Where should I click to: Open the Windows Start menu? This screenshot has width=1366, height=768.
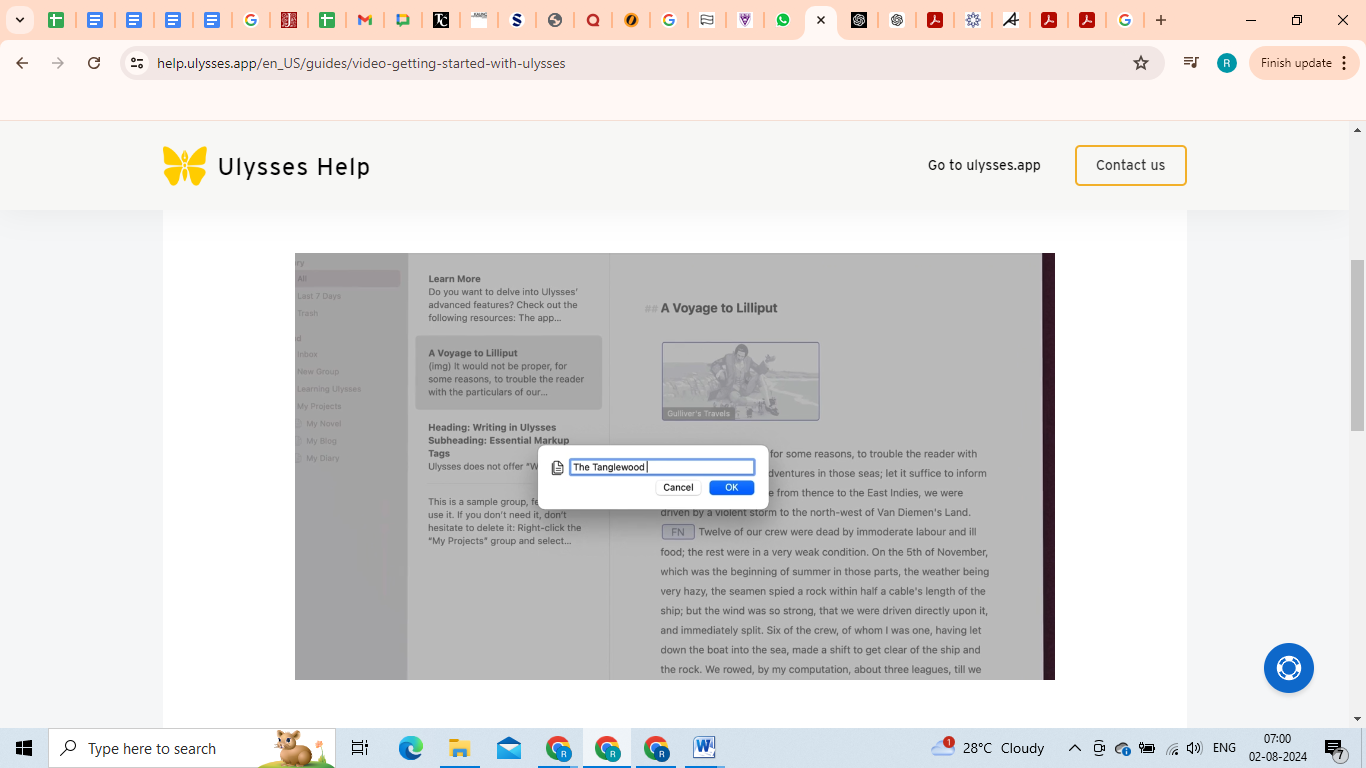(x=24, y=748)
